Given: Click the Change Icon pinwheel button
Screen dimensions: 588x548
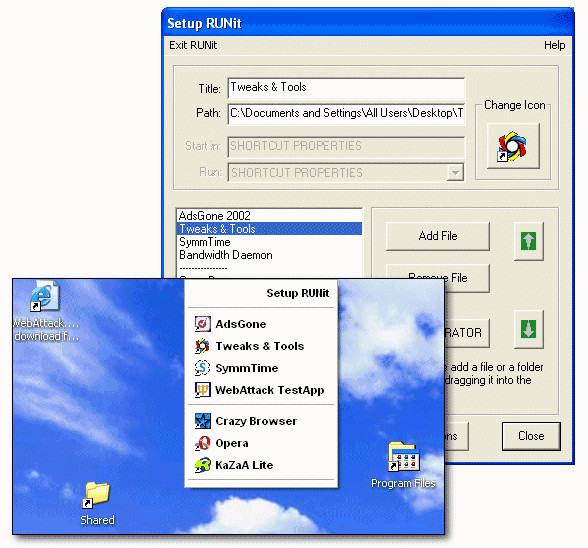Looking at the screenshot, I should [513, 146].
